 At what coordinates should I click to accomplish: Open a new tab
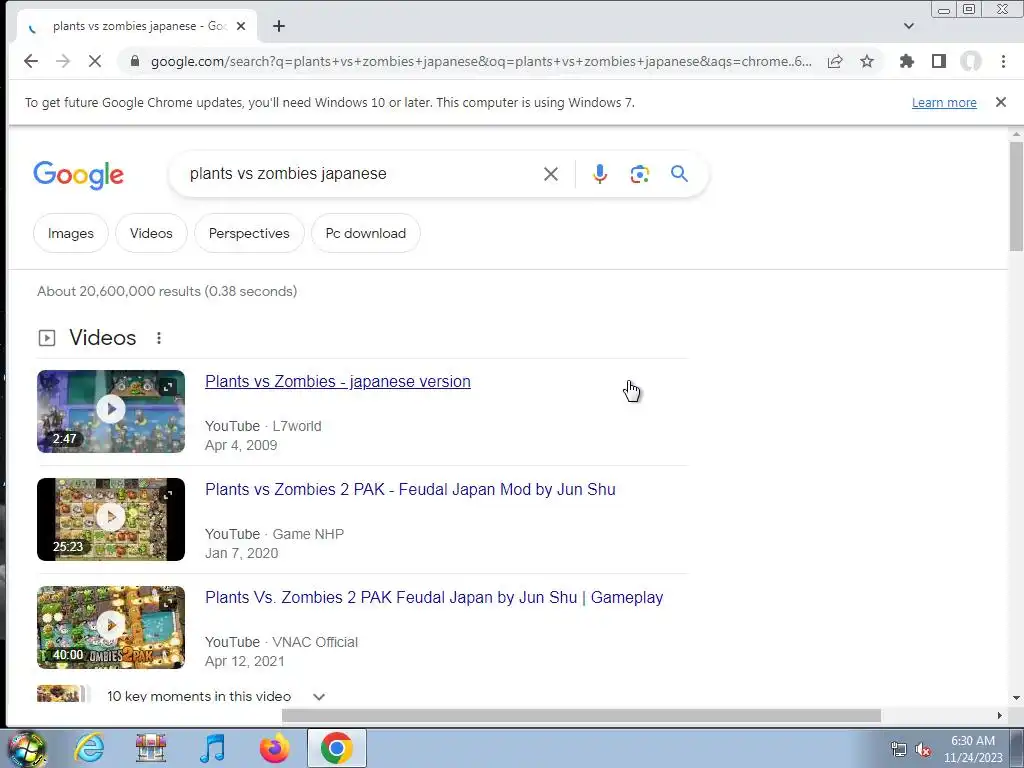pyautogui.click(x=279, y=26)
